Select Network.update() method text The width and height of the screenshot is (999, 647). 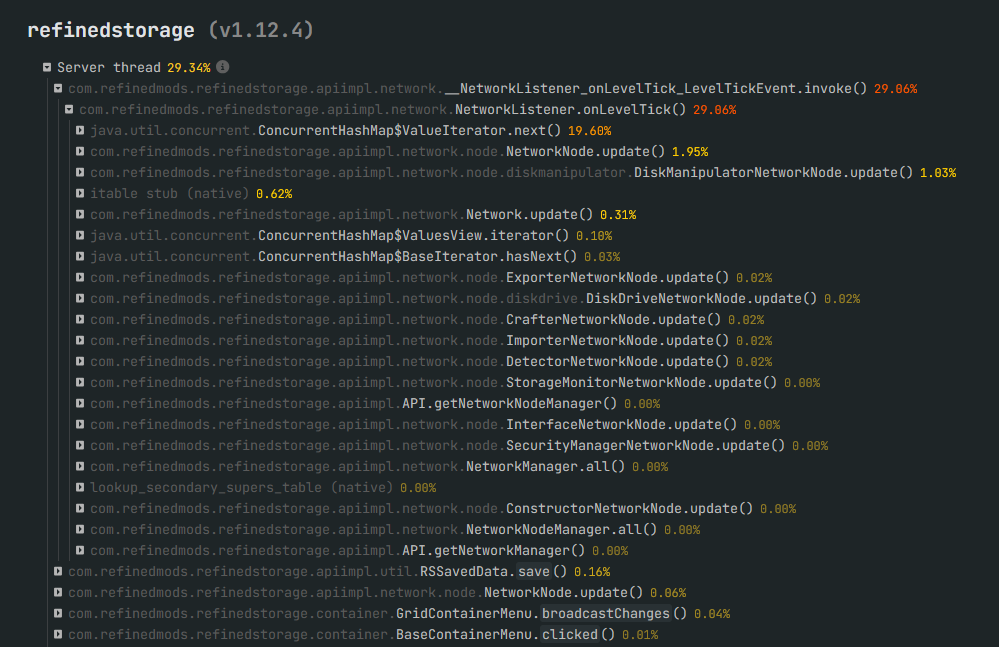(x=529, y=215)
